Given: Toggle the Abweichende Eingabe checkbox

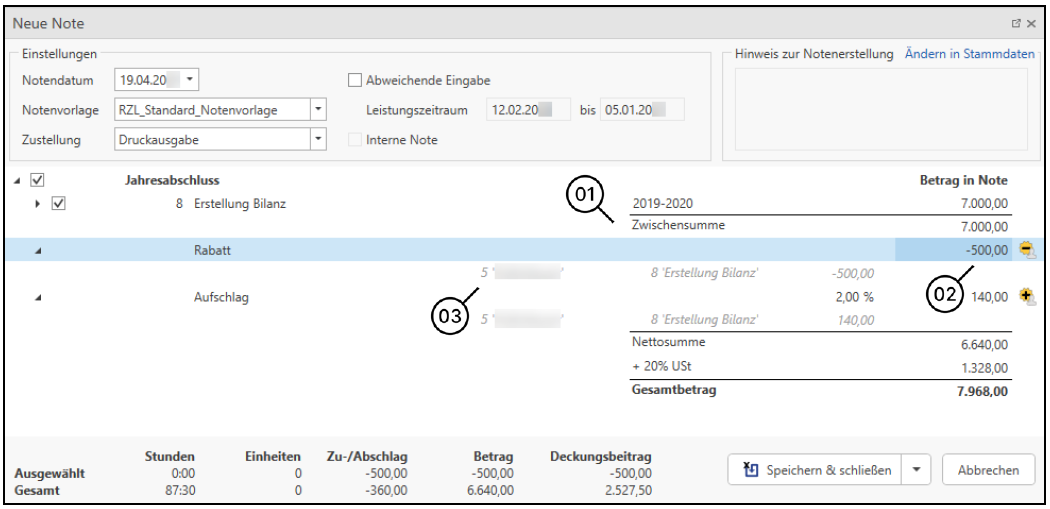Looking at the screenshot, I should pyautogui.click(x=354, y=80).
